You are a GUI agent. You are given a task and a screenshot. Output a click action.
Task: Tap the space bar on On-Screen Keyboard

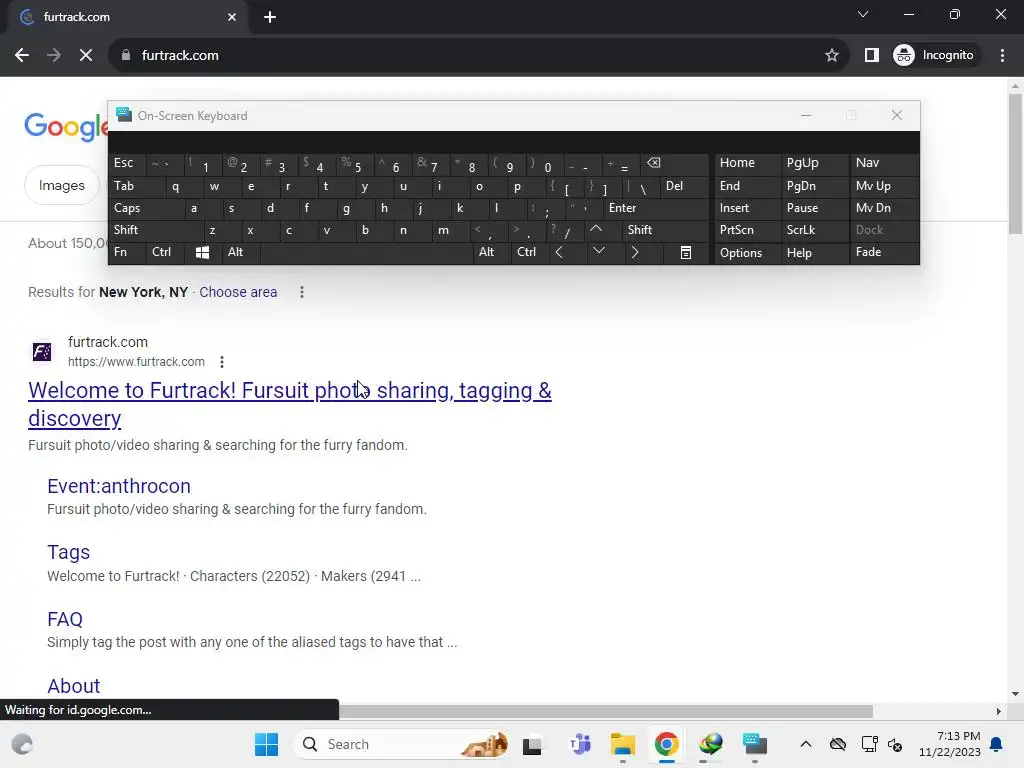tap(366, 253)
